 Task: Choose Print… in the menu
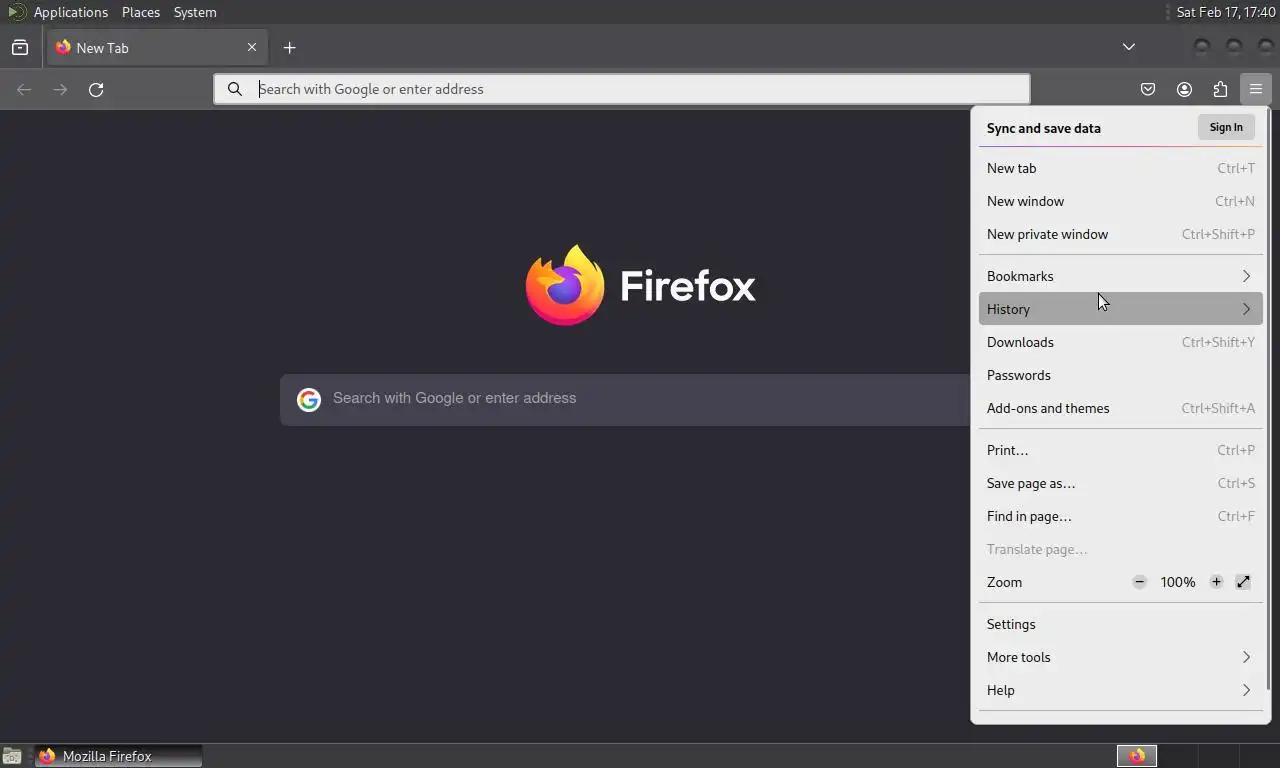tap(1120, 450)
